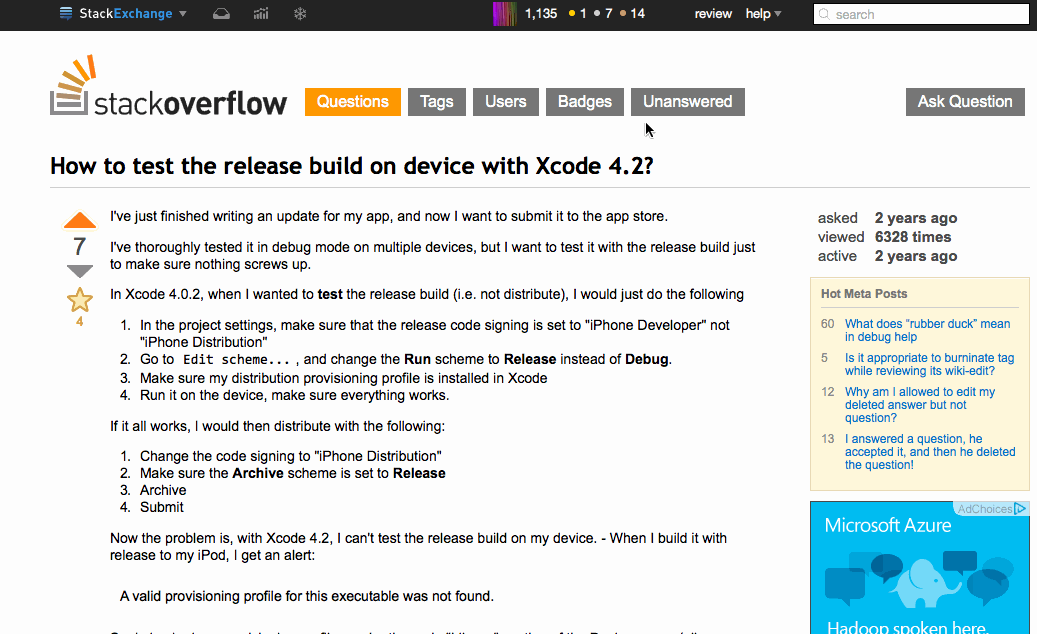
Task: Click the '6328 times' viewed count
Action: [x=913, y=237]
